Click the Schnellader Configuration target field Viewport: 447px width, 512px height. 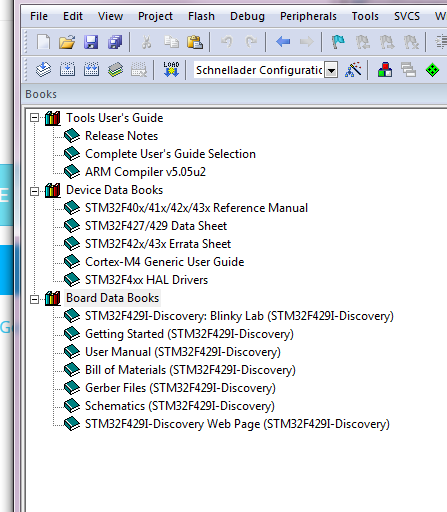point(259,70)
